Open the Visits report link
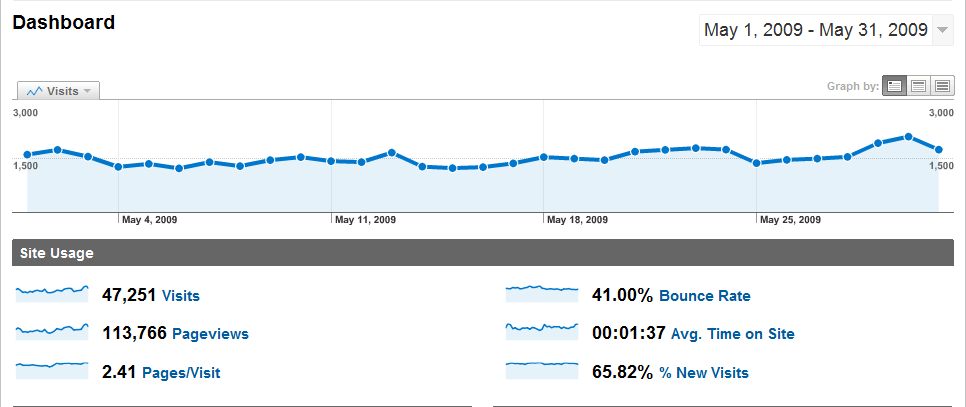Screen dimensions: 966x407 181,296
